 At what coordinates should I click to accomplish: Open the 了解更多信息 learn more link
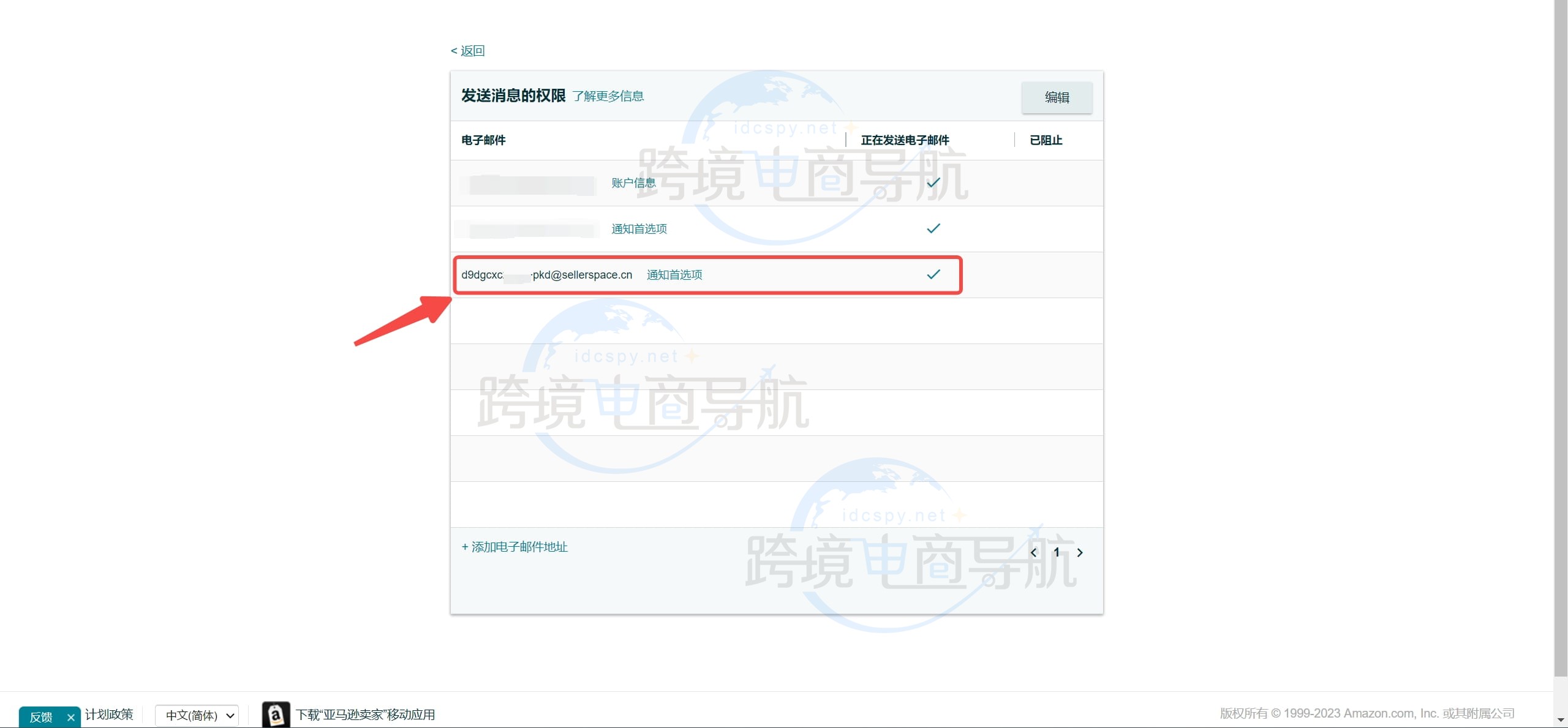click(608, 96)
